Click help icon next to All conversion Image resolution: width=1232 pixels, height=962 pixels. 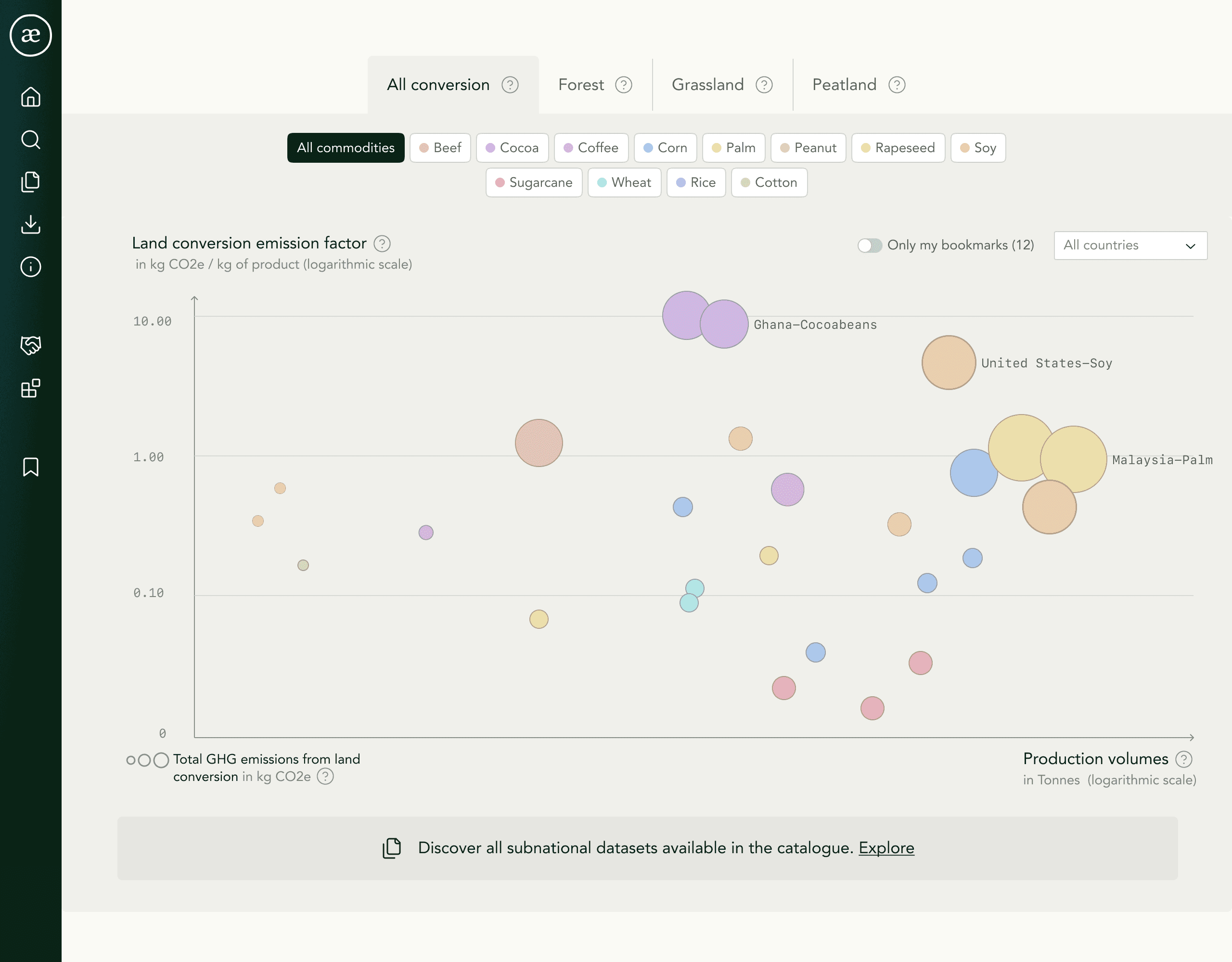(x=510, y=85)
